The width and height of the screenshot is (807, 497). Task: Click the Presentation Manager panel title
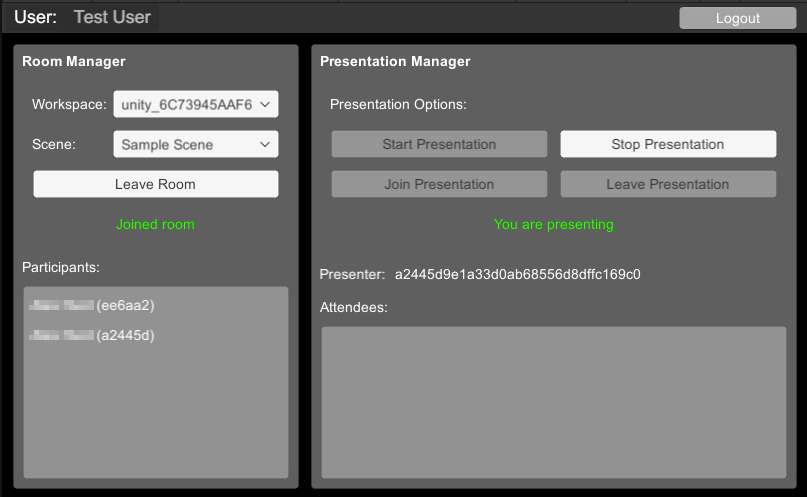point(395,61)
